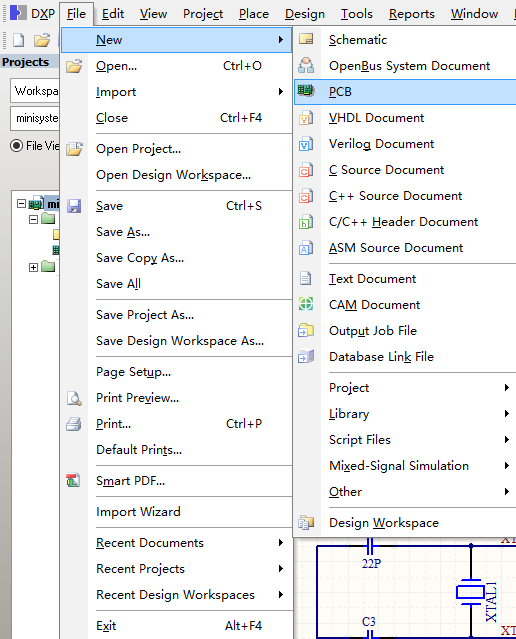Click the CAM Document icon
The width and height of the screenshot is (516, 639).
pos(306,304)
